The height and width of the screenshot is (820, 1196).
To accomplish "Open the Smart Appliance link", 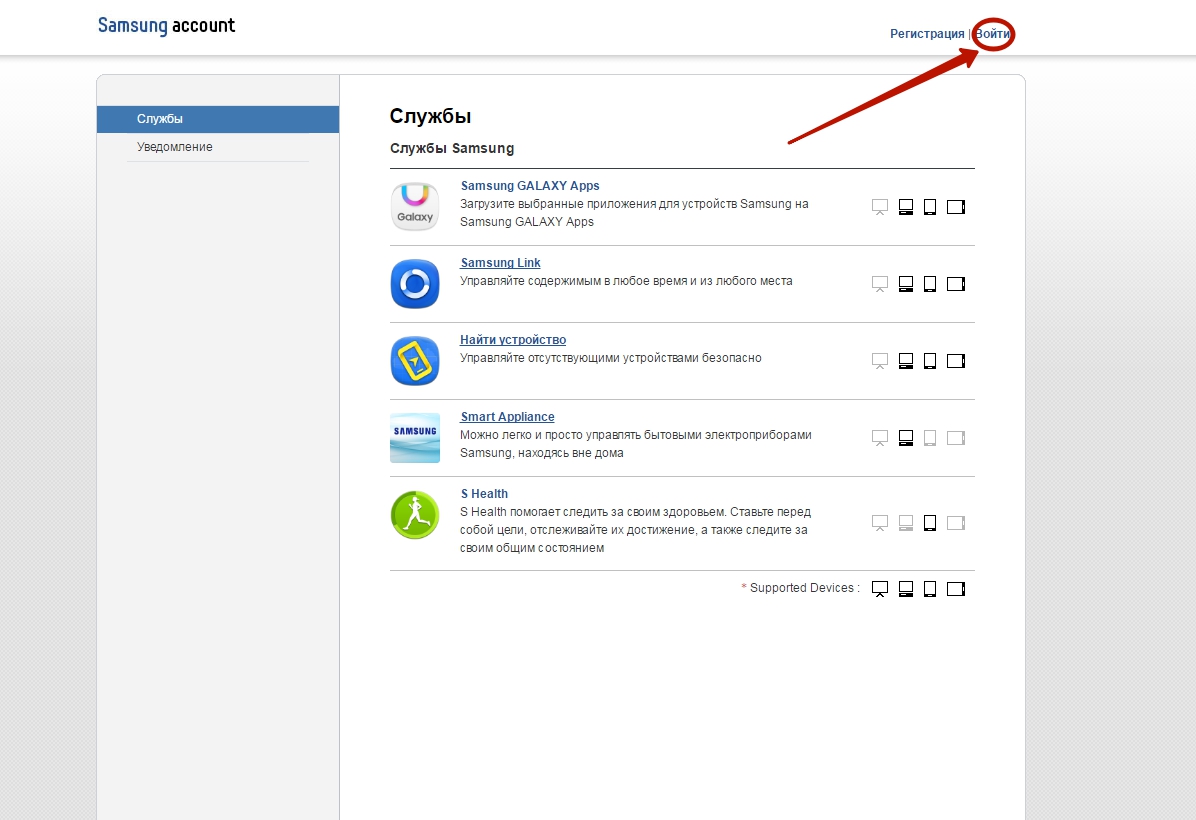I will point(507,416).
